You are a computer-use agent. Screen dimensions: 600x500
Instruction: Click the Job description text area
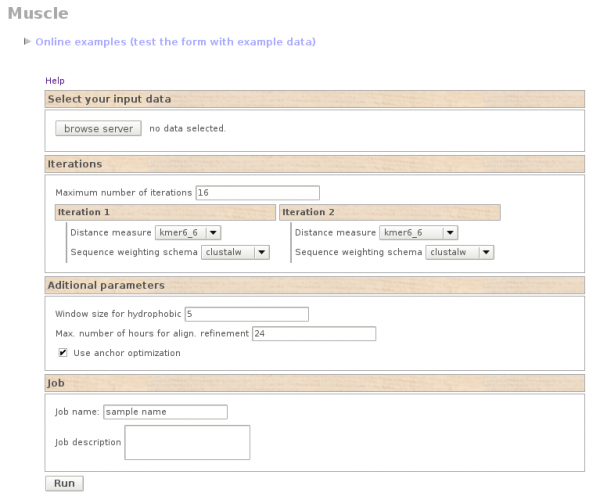pos(187,443)
